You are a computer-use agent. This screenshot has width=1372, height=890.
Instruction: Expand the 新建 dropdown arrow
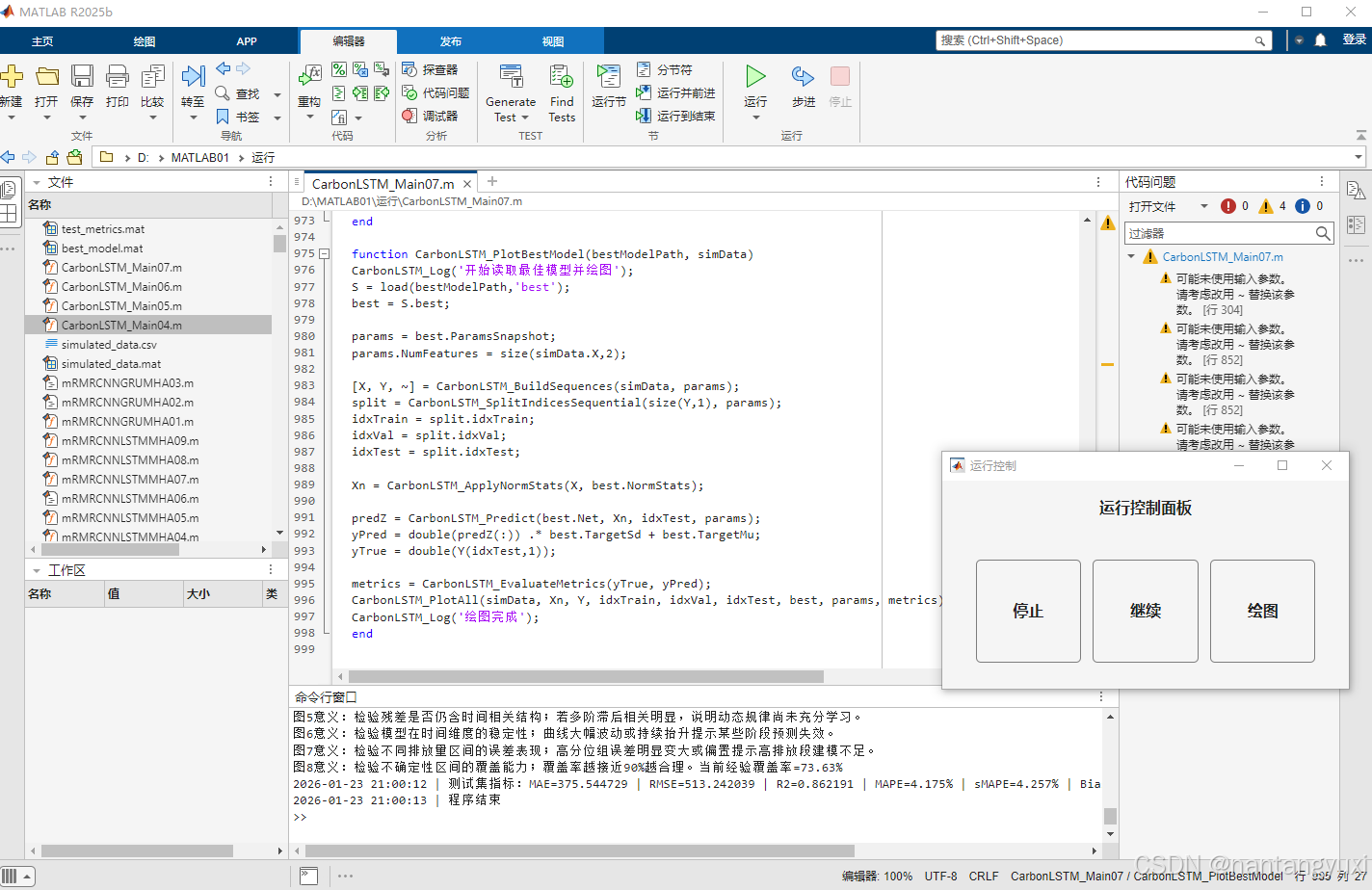12,118
